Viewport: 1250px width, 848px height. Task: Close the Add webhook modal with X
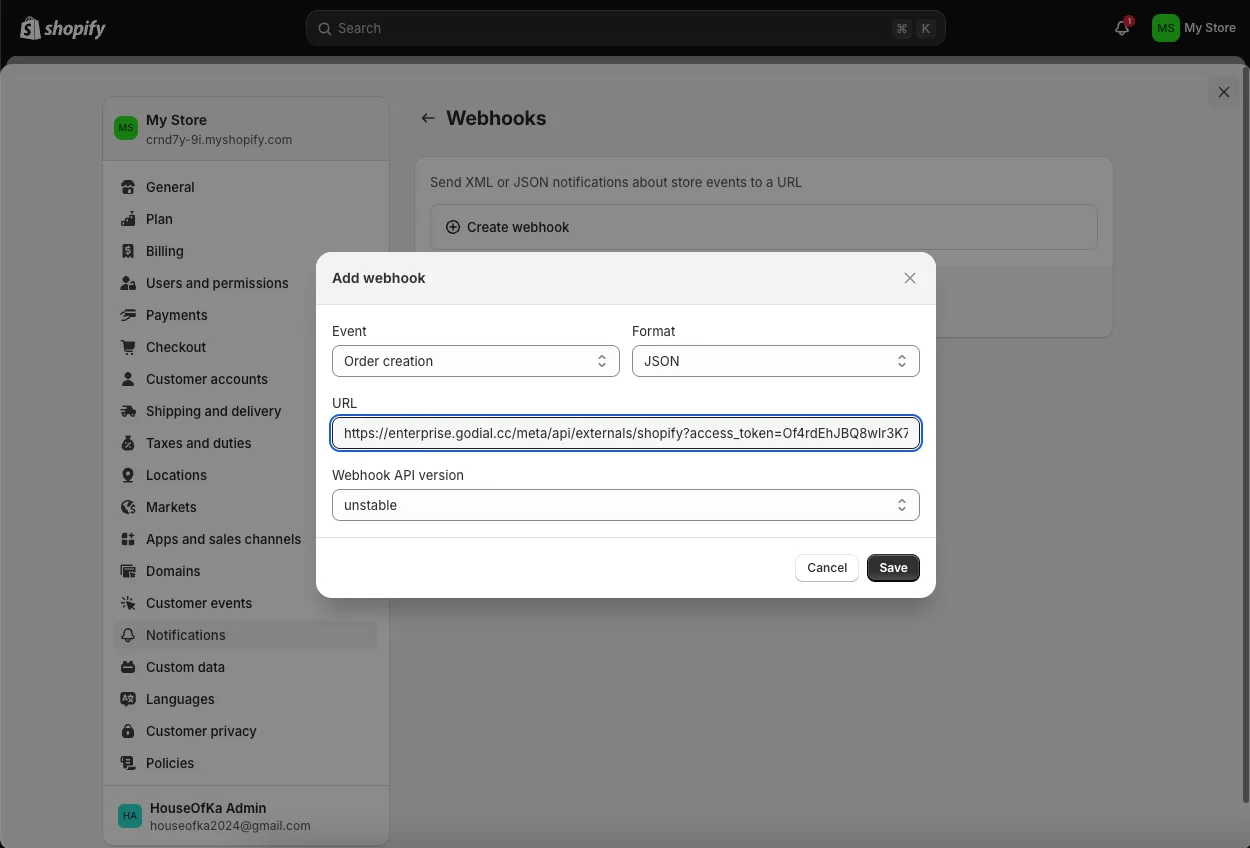coord(909,278)
